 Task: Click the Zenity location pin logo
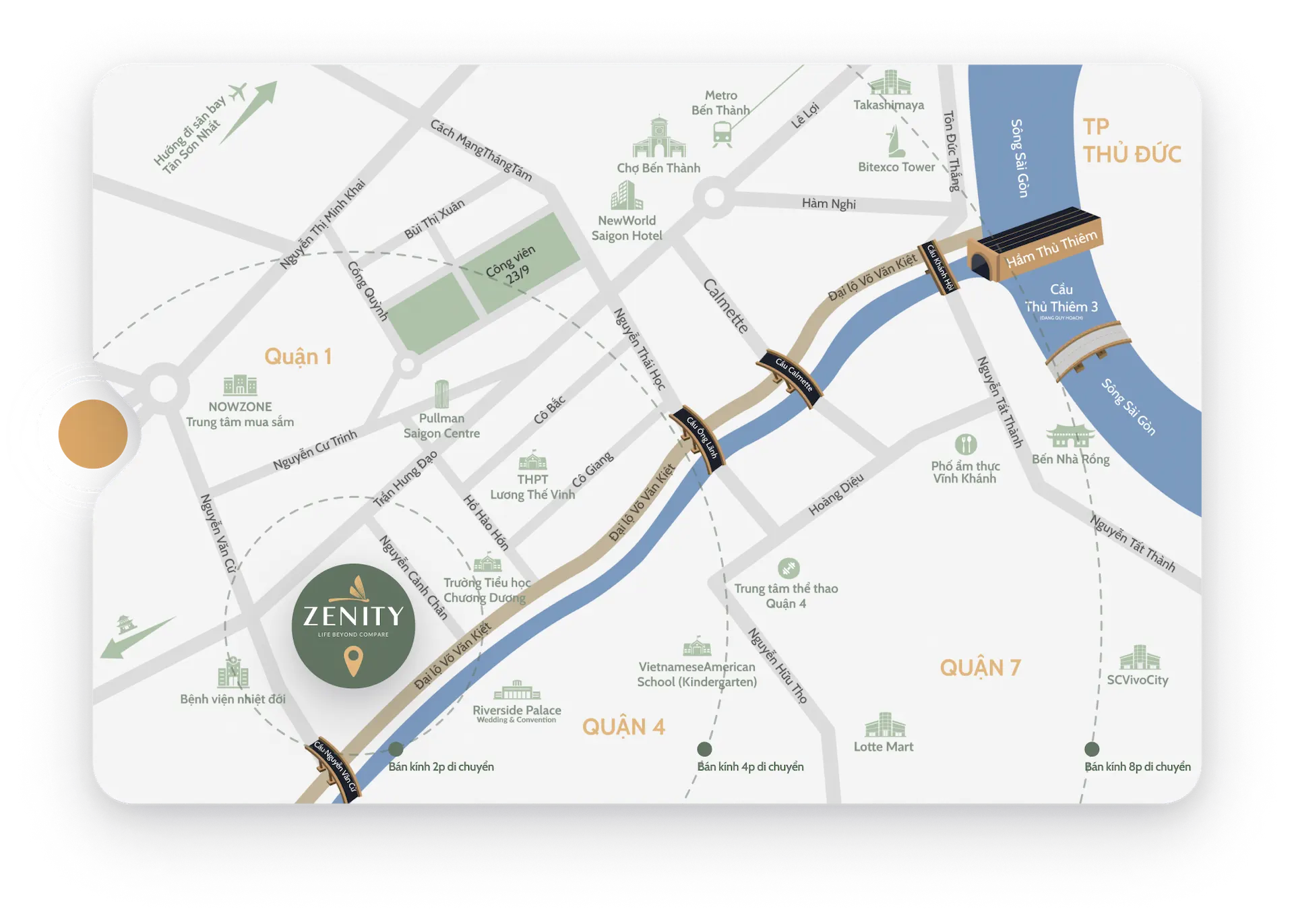(353, 626)
